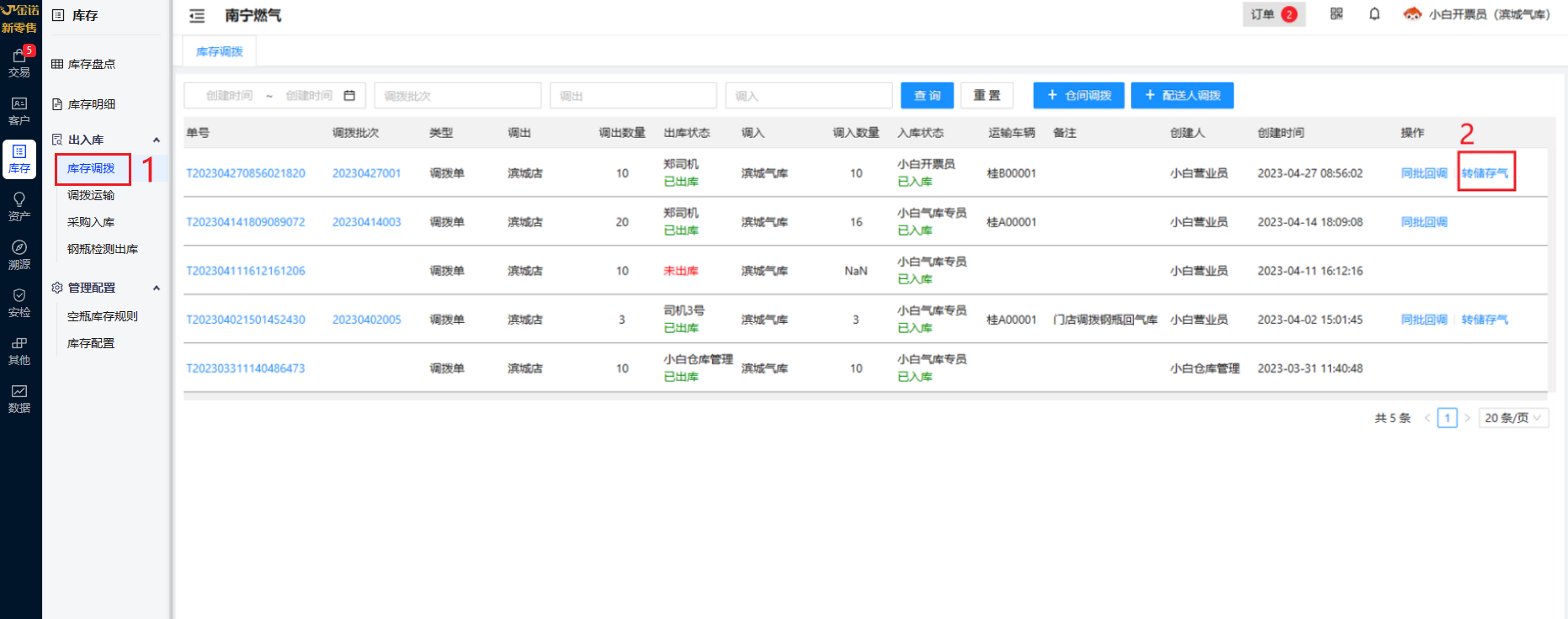
Task: Select 调拨运输 submenu item
Action: pos(91,195)
